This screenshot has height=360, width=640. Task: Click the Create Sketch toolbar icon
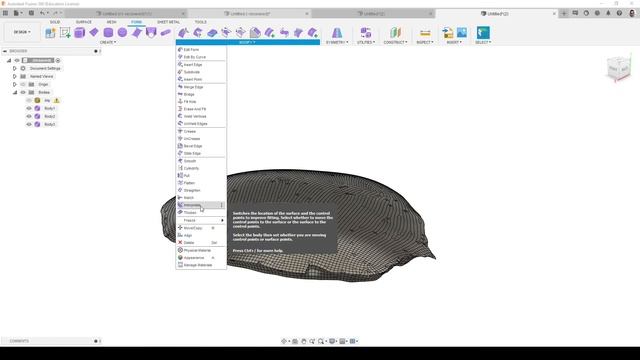65,33
